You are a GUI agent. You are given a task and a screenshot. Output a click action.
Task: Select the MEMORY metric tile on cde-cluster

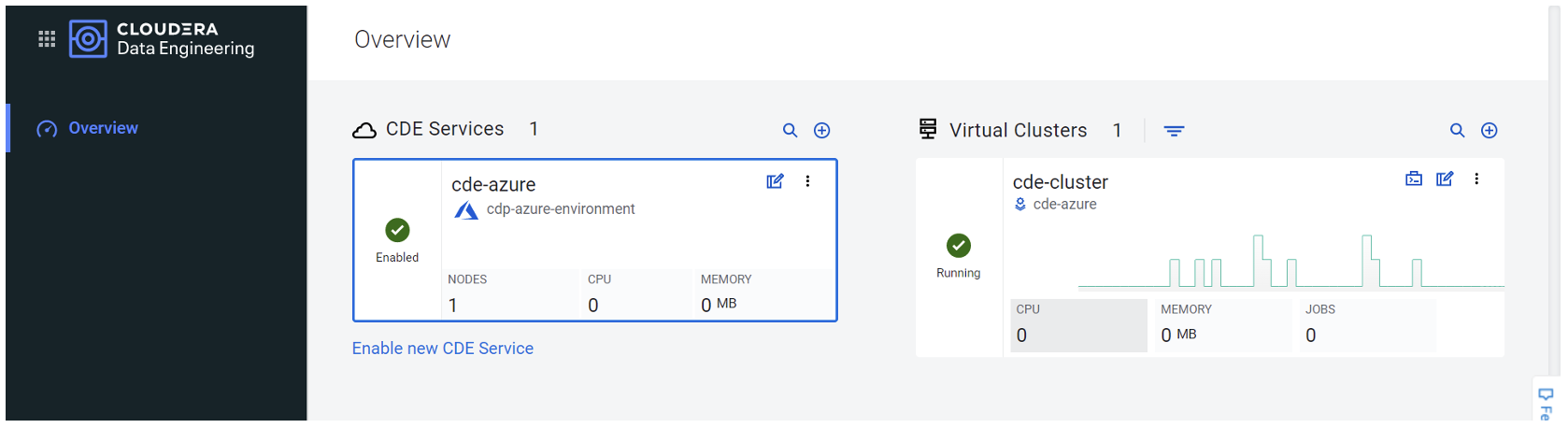pos(1223,325)
